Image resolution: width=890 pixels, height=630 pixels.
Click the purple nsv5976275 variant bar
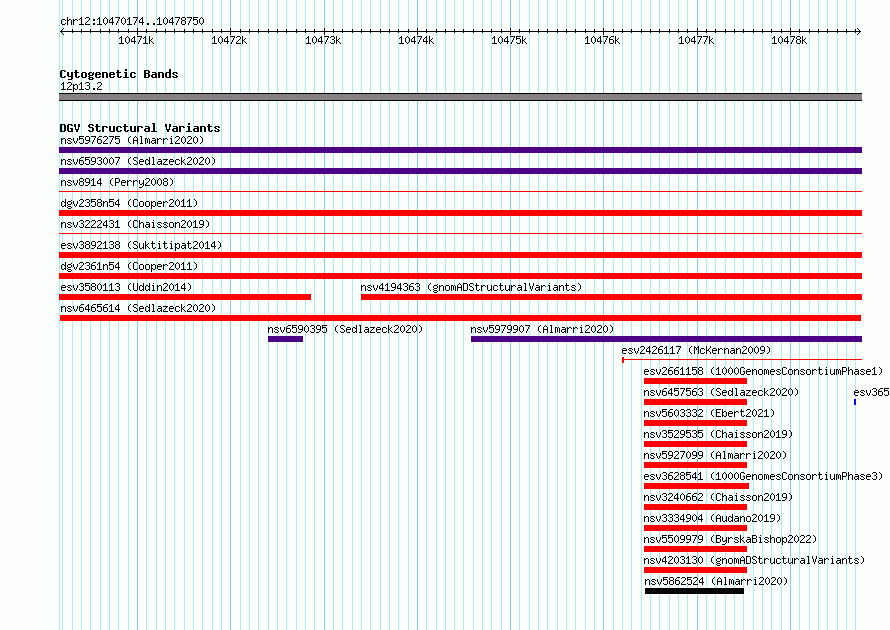460,150
